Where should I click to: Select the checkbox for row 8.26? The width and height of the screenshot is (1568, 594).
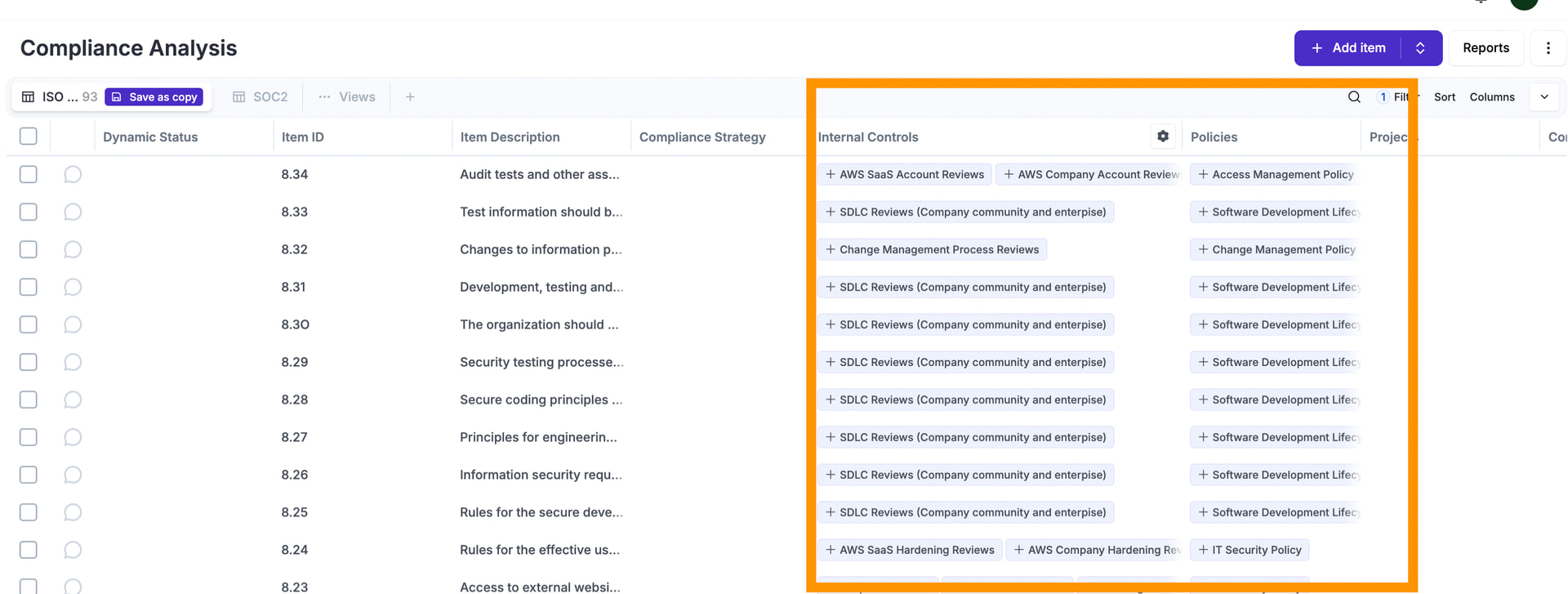(29, 475)
